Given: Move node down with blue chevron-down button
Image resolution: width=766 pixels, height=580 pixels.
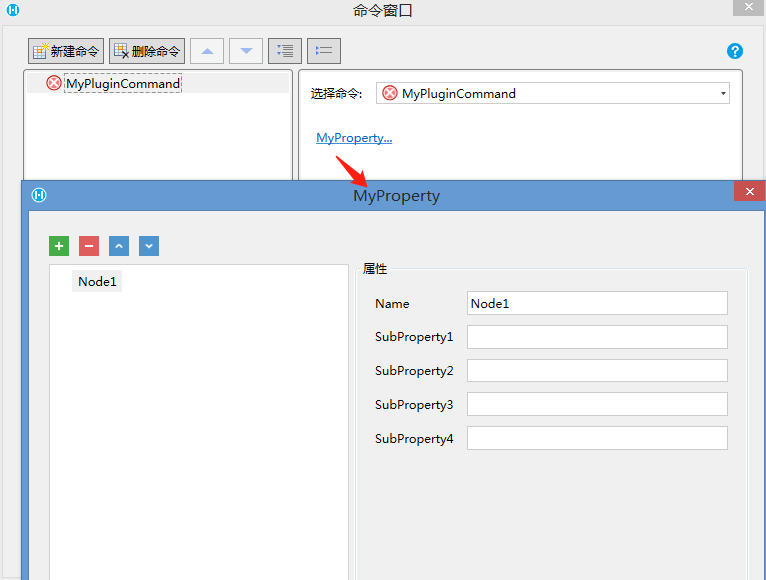Looking at the screenshot, I should [149, 246].
